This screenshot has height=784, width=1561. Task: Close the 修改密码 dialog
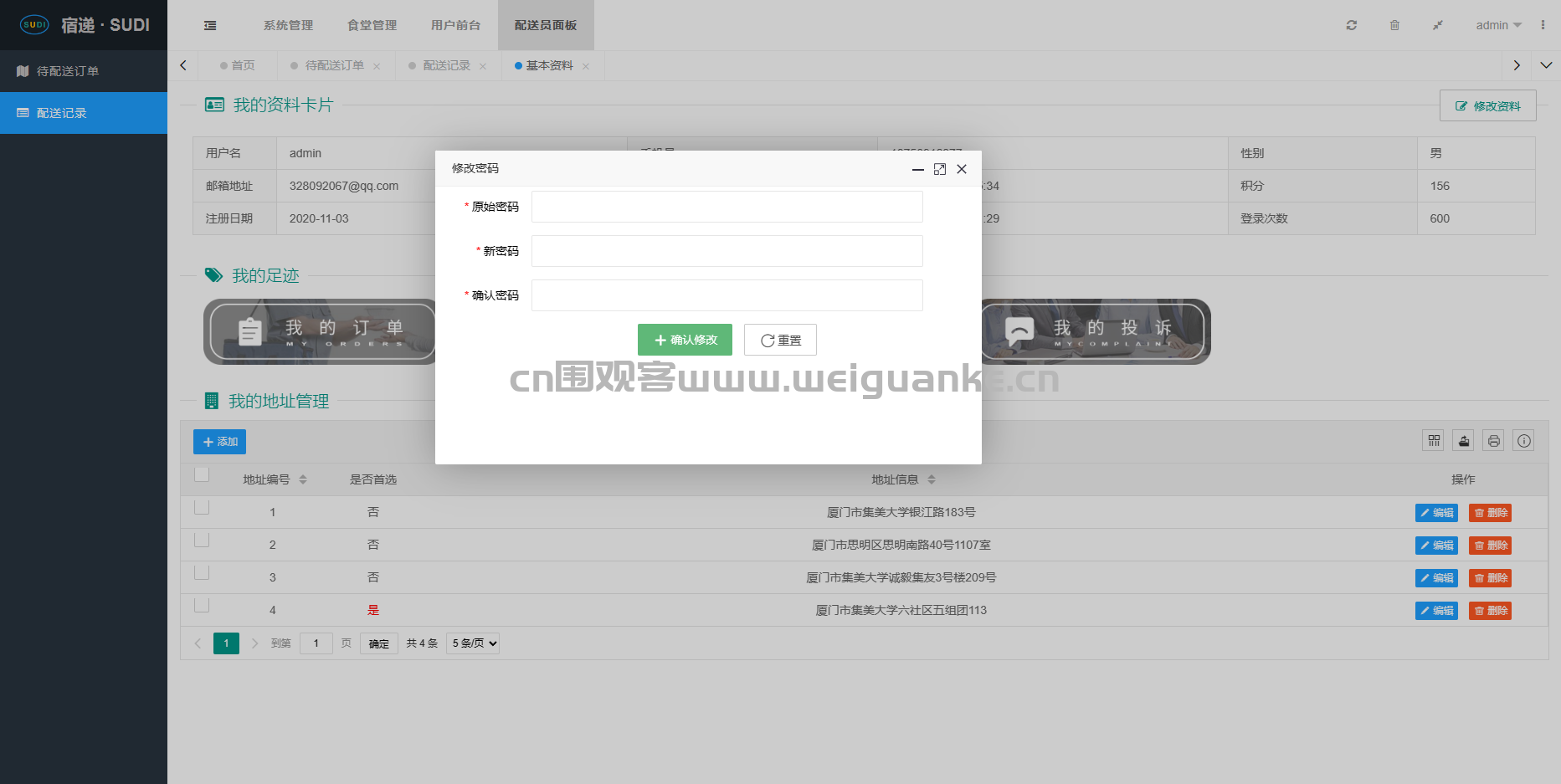click(x=962, y=169)
